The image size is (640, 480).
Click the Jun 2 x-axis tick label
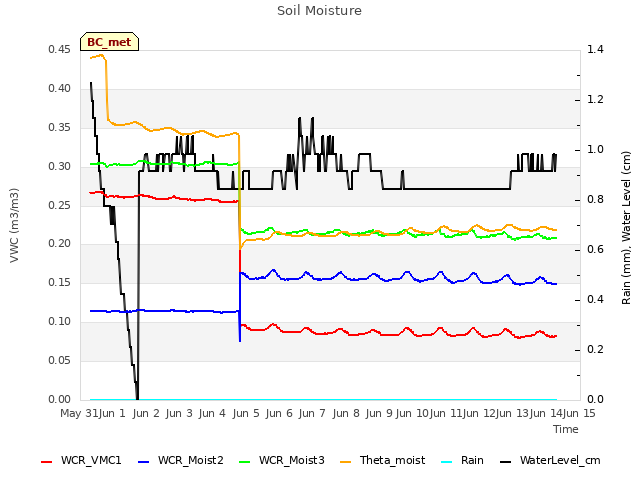(x=146, y=413)
